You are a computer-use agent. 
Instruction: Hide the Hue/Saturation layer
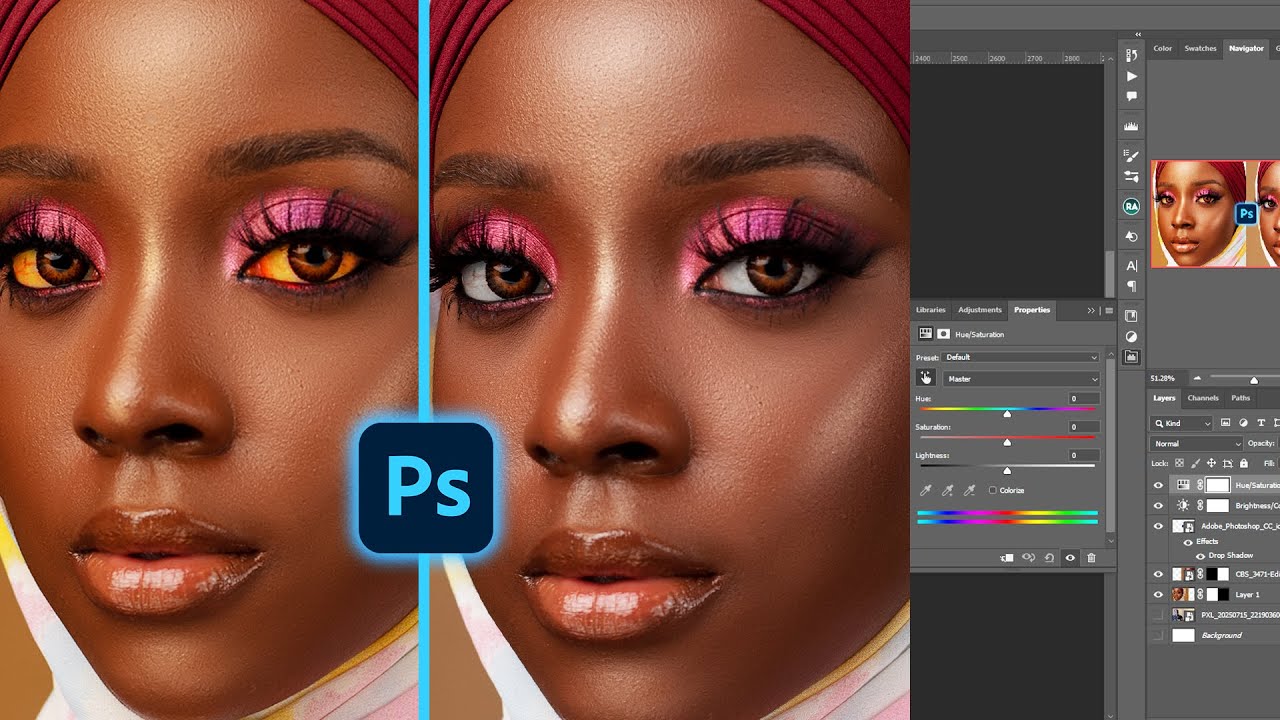click(1158, 485)
